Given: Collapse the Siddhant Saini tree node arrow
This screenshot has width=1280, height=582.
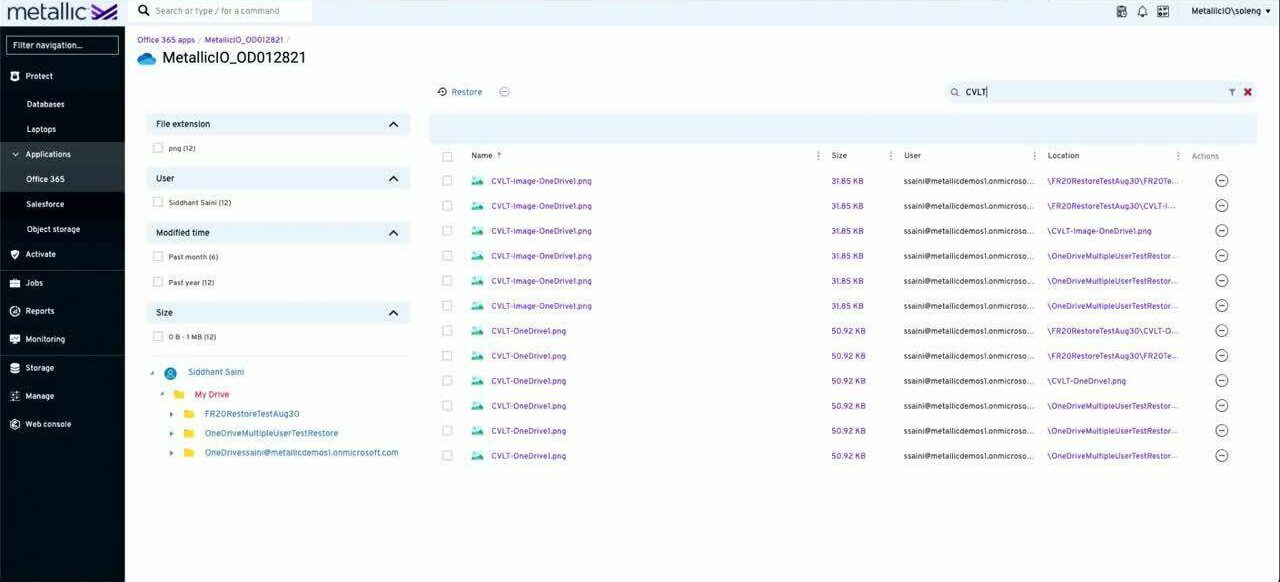Looking at the screenshot, I should pyautogui.click(x=153, y=373).
